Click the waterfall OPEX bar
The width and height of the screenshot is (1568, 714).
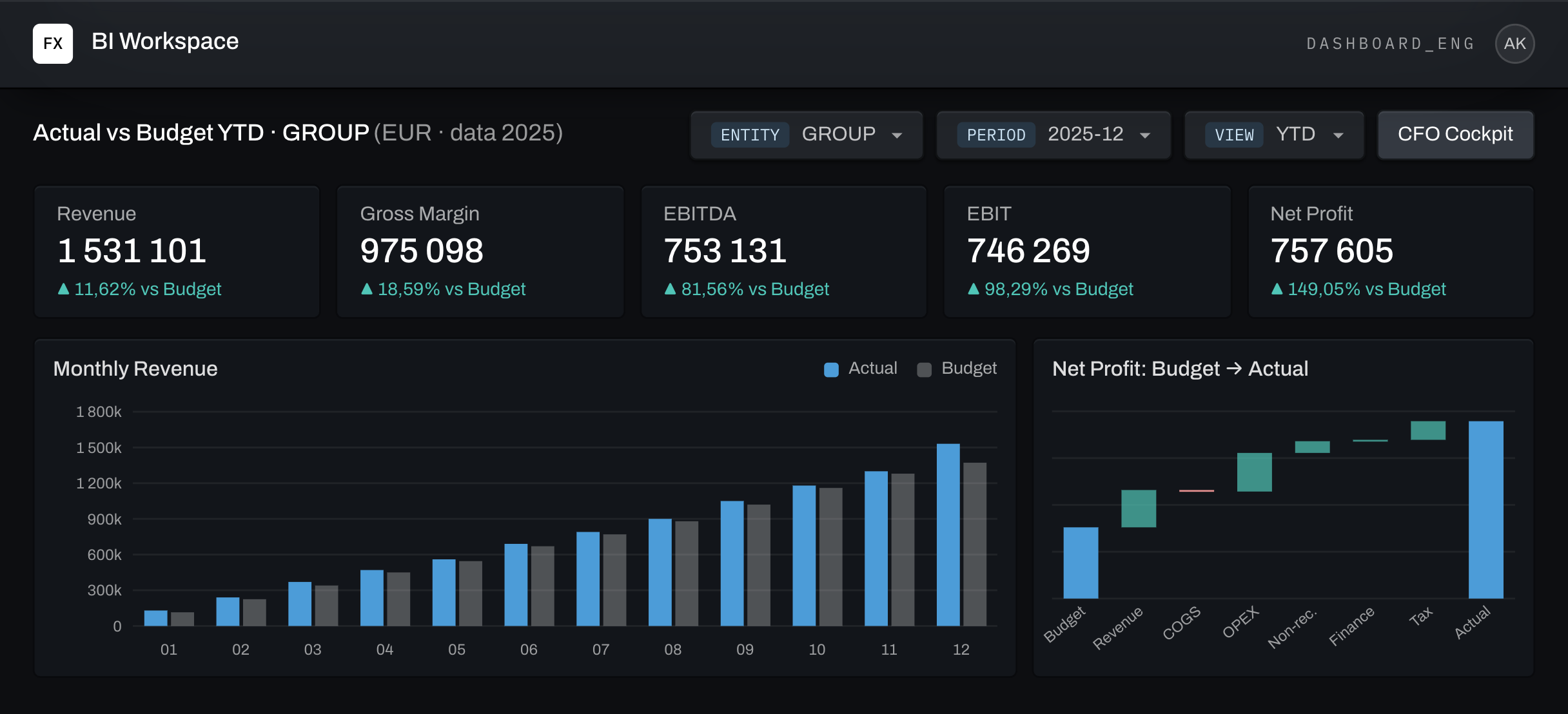[x=1255, y=472]
